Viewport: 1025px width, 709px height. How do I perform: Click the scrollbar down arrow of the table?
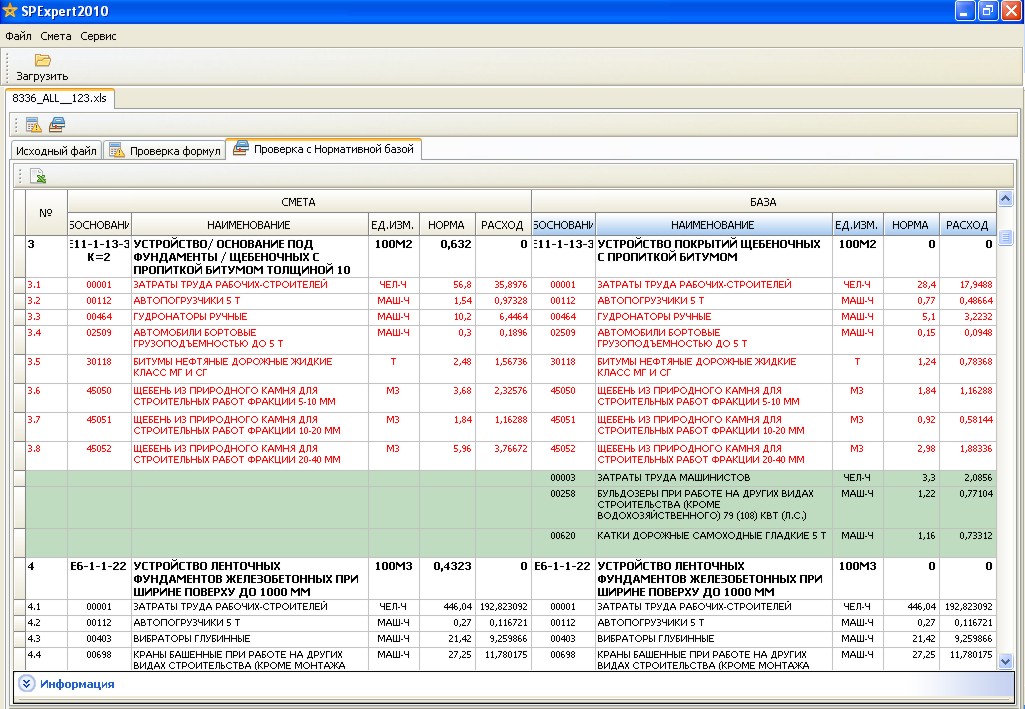pyautogui.click(x=1005, y=661)
